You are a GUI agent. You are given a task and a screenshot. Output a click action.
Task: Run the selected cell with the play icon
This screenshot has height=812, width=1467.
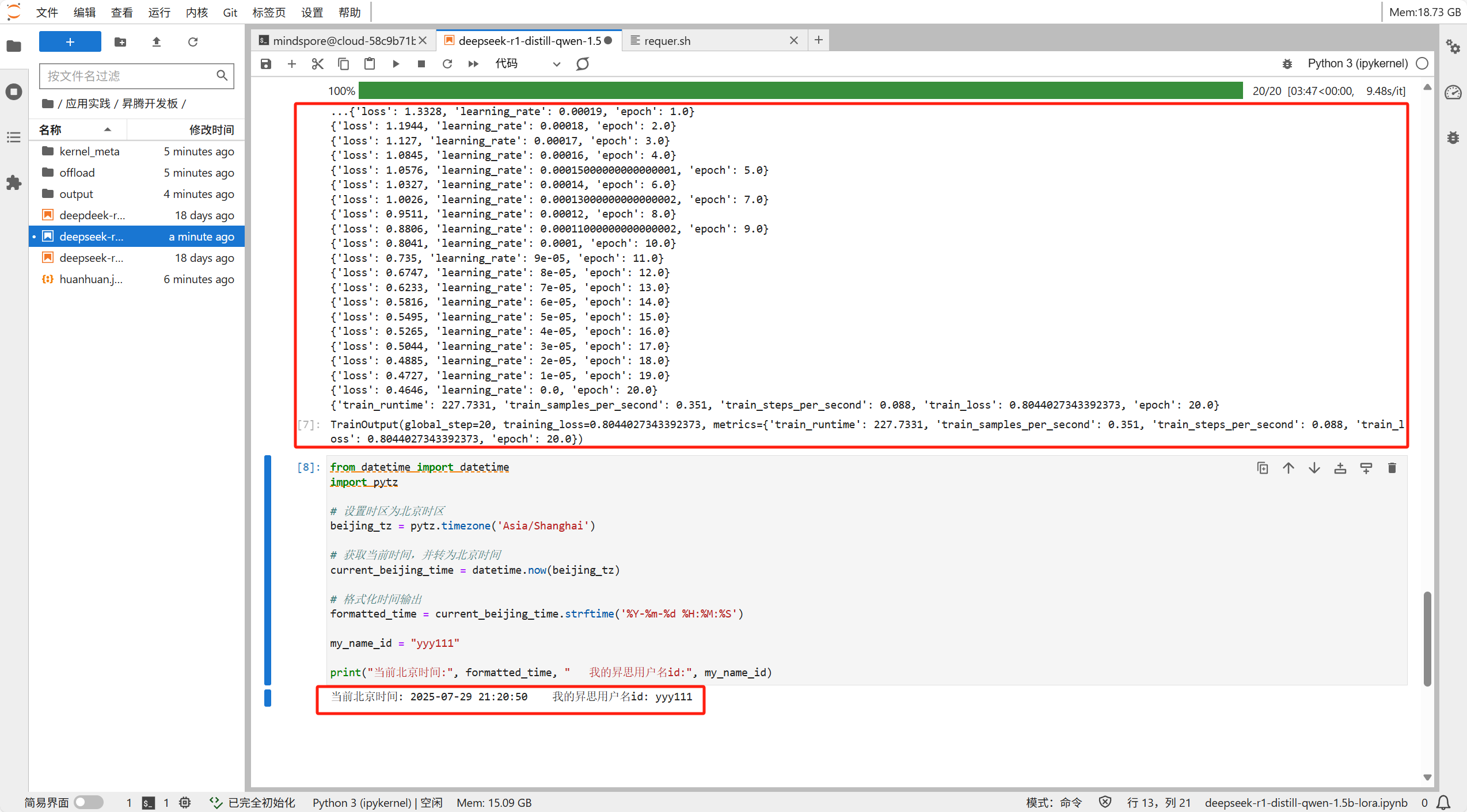point(396,64)
